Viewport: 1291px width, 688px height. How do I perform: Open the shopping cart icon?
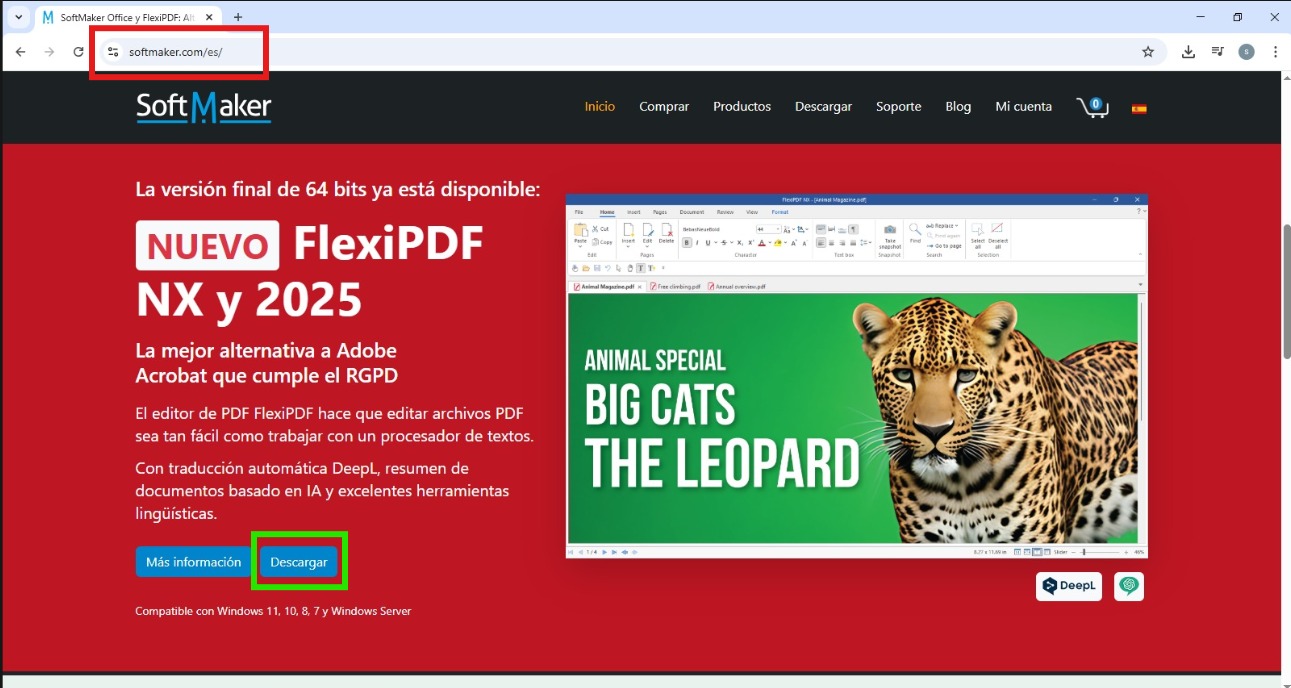(1091, 107)
